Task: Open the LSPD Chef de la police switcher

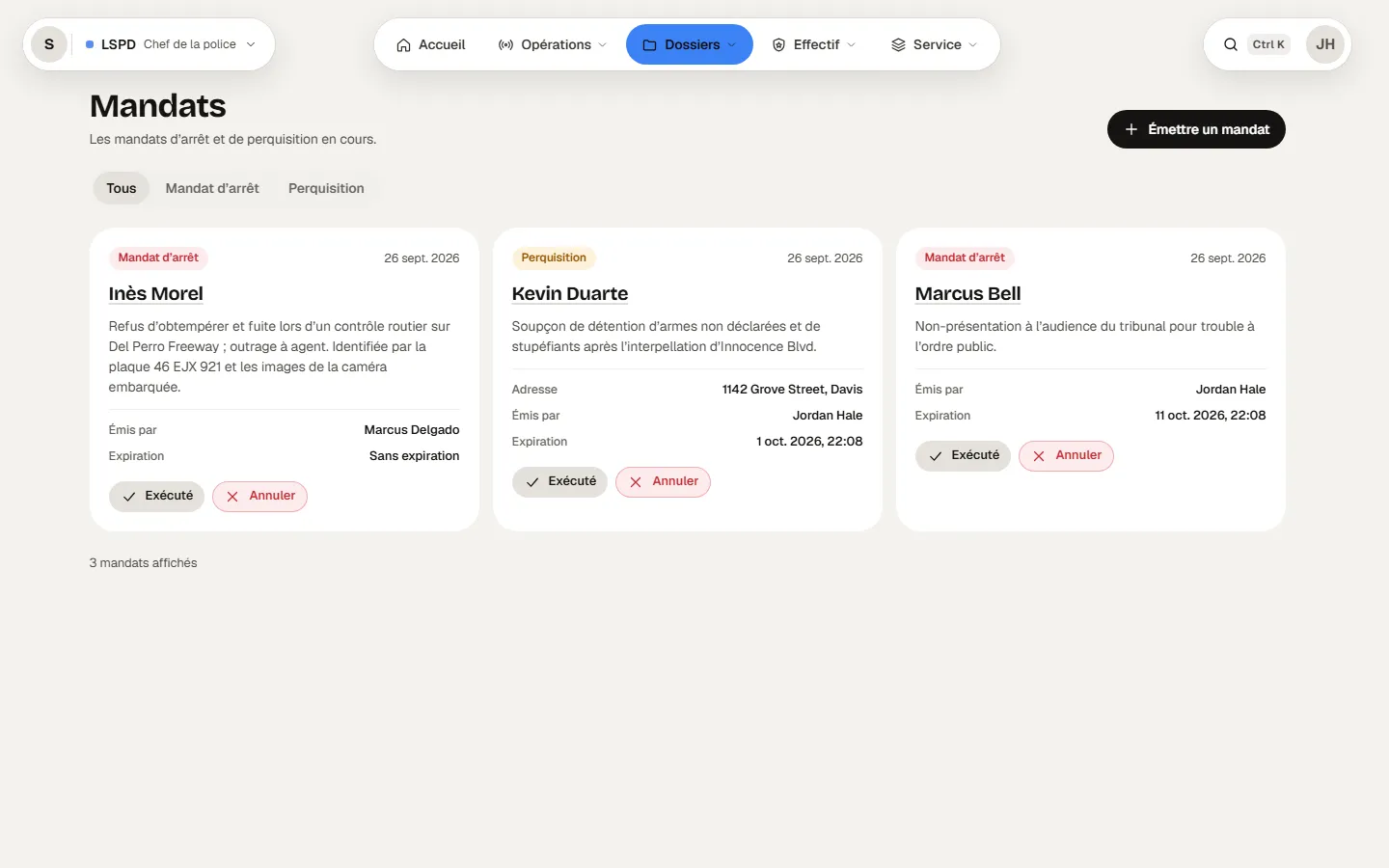Action: coord(171,44)
